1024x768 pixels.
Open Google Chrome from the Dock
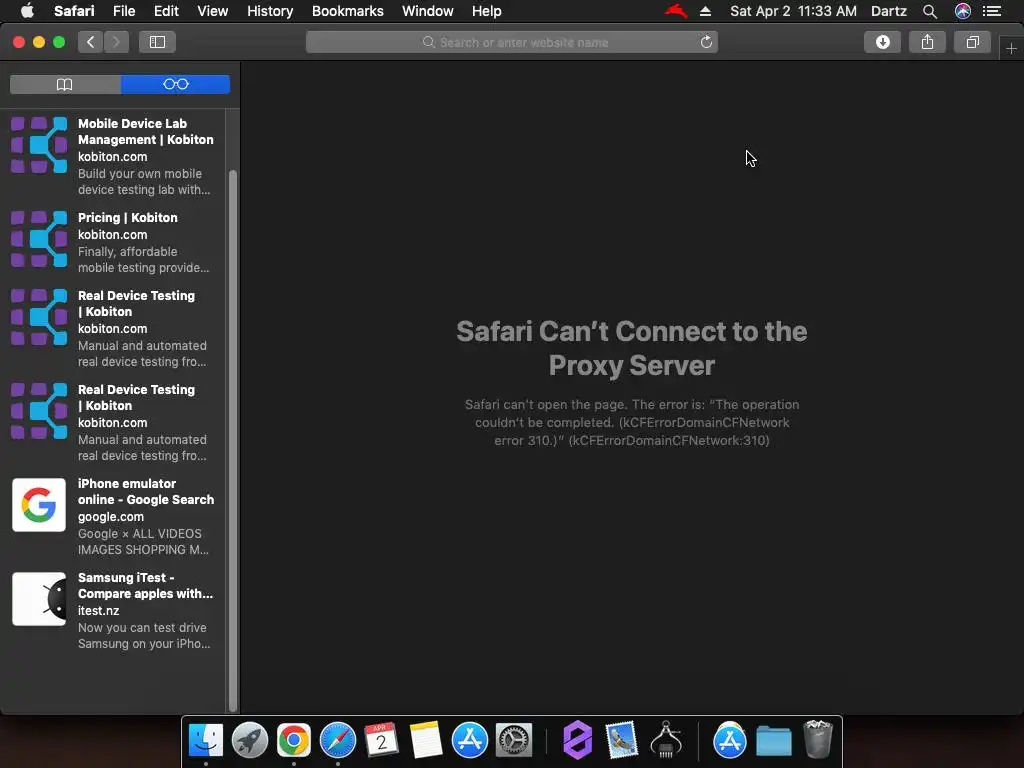coord(293,741)
